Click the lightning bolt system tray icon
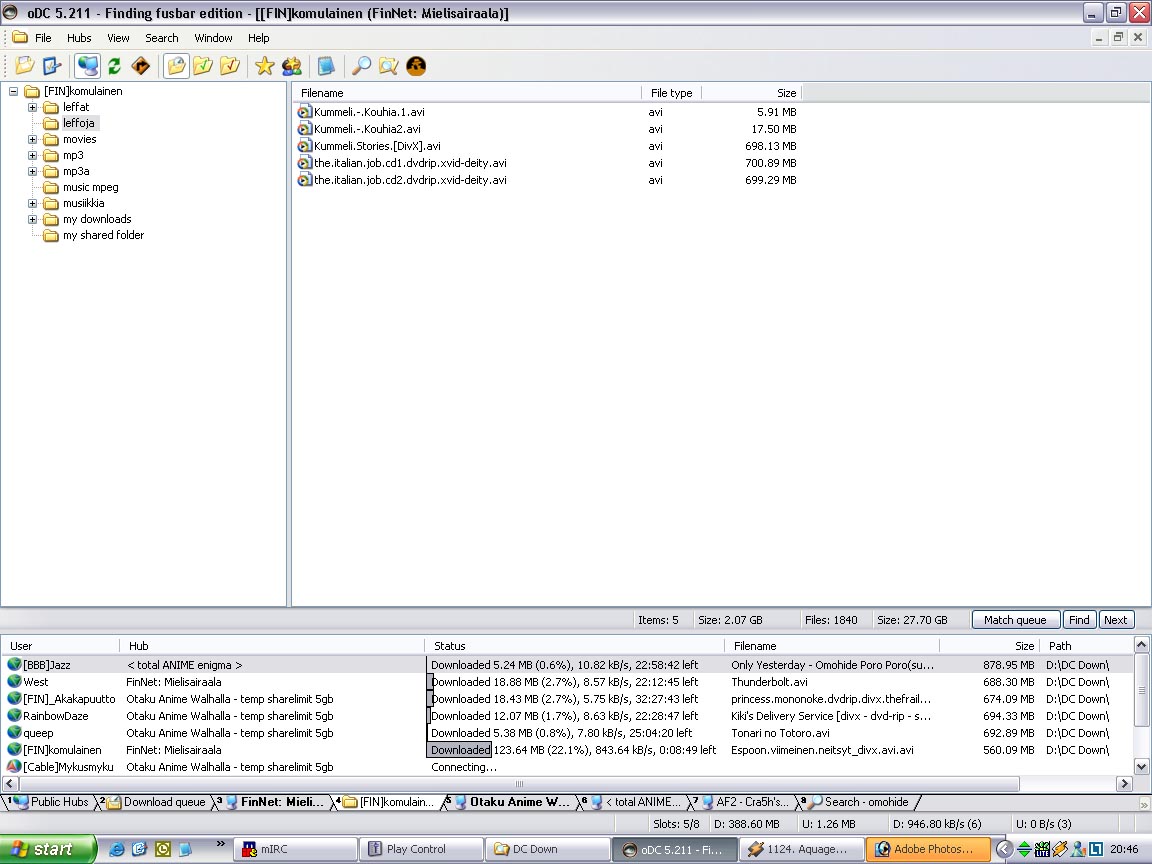This screenshot has width=1152, height=864. (x=1059, y=849)
